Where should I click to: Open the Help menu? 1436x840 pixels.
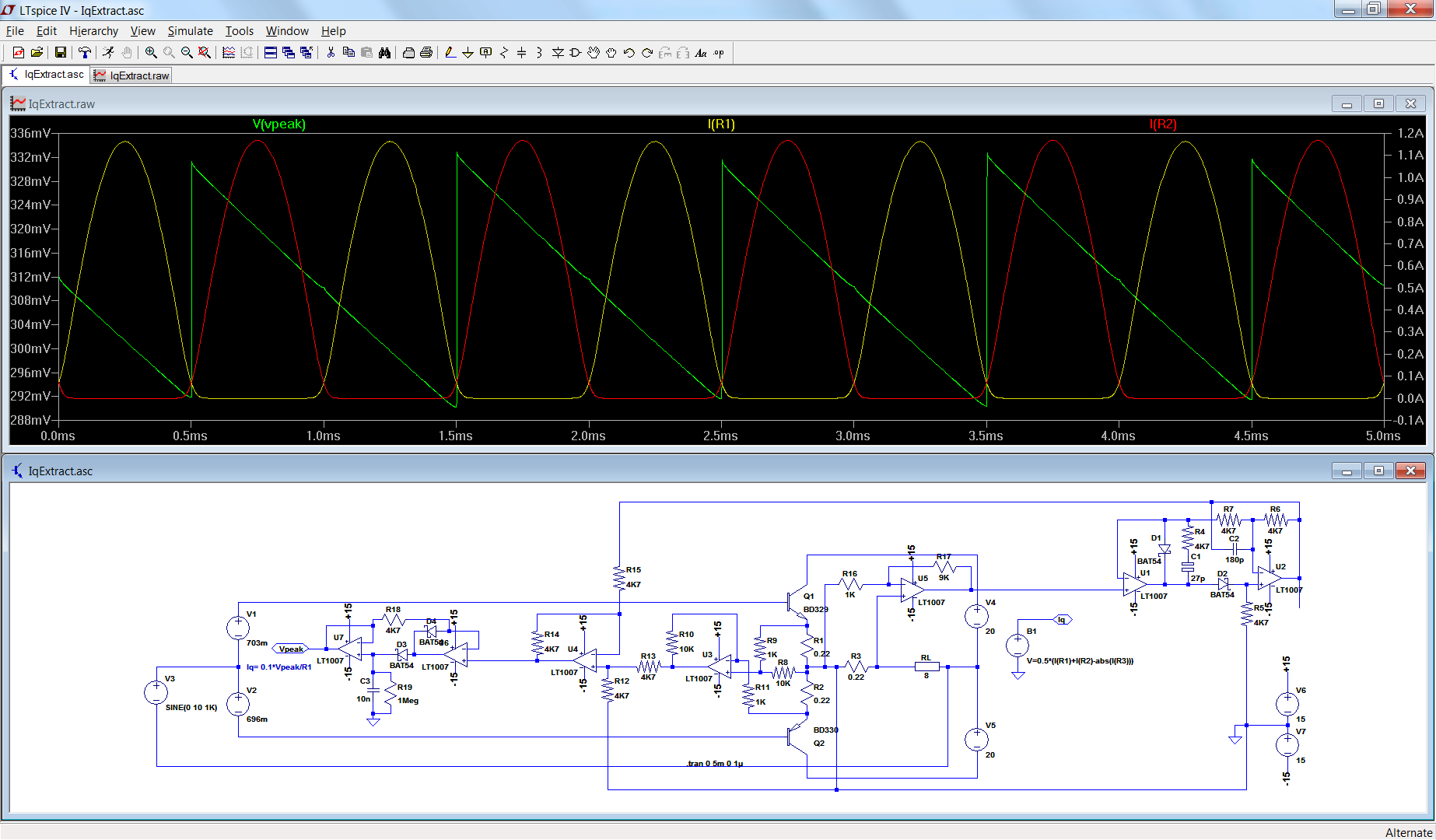[333, 31]
